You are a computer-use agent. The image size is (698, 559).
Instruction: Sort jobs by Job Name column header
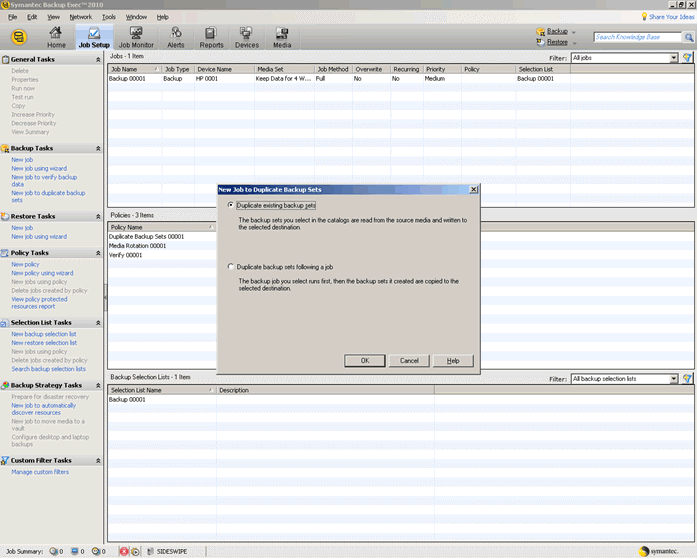tap(134, 69)
